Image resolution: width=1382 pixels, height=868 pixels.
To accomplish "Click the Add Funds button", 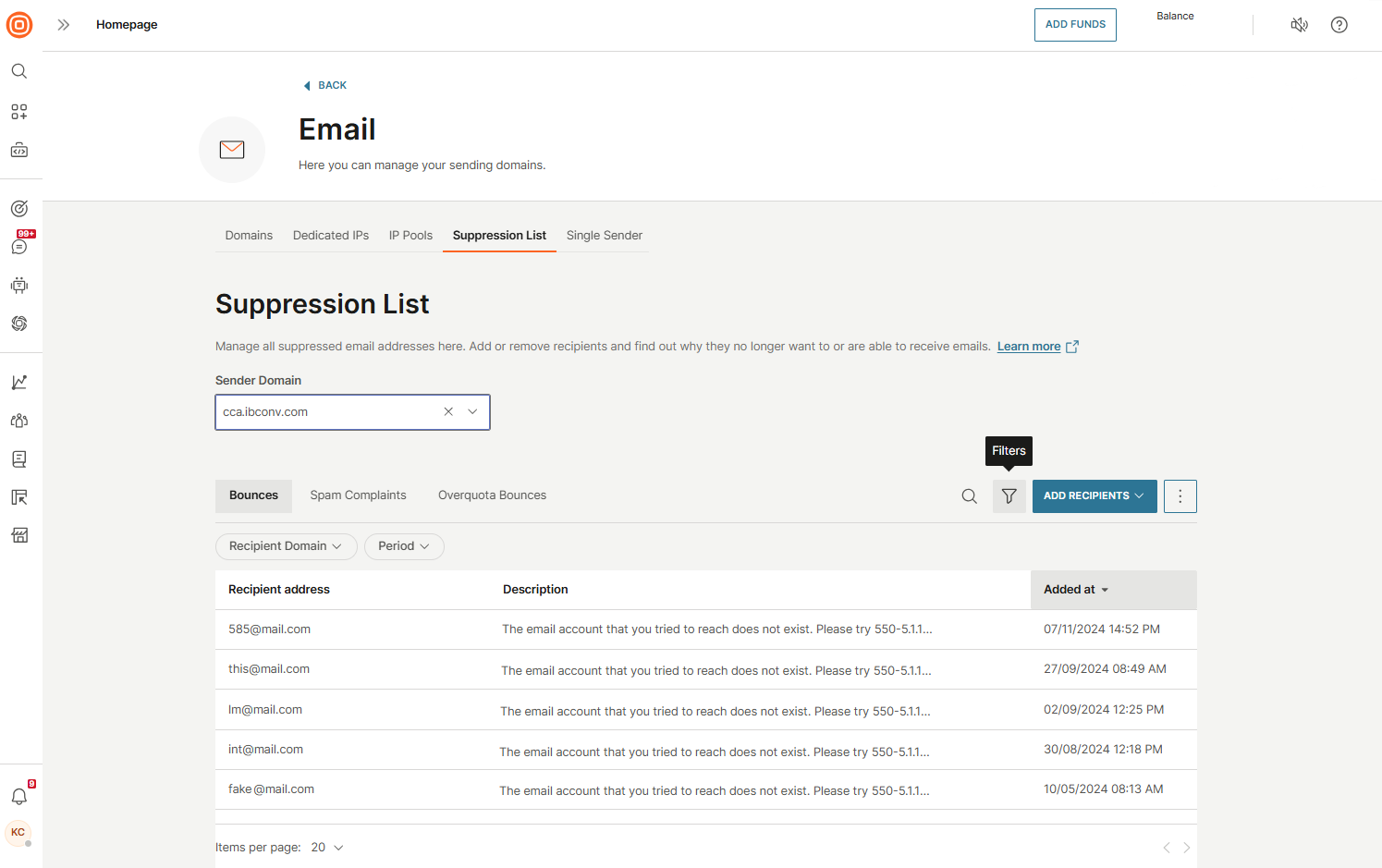I will [1075, 25].
